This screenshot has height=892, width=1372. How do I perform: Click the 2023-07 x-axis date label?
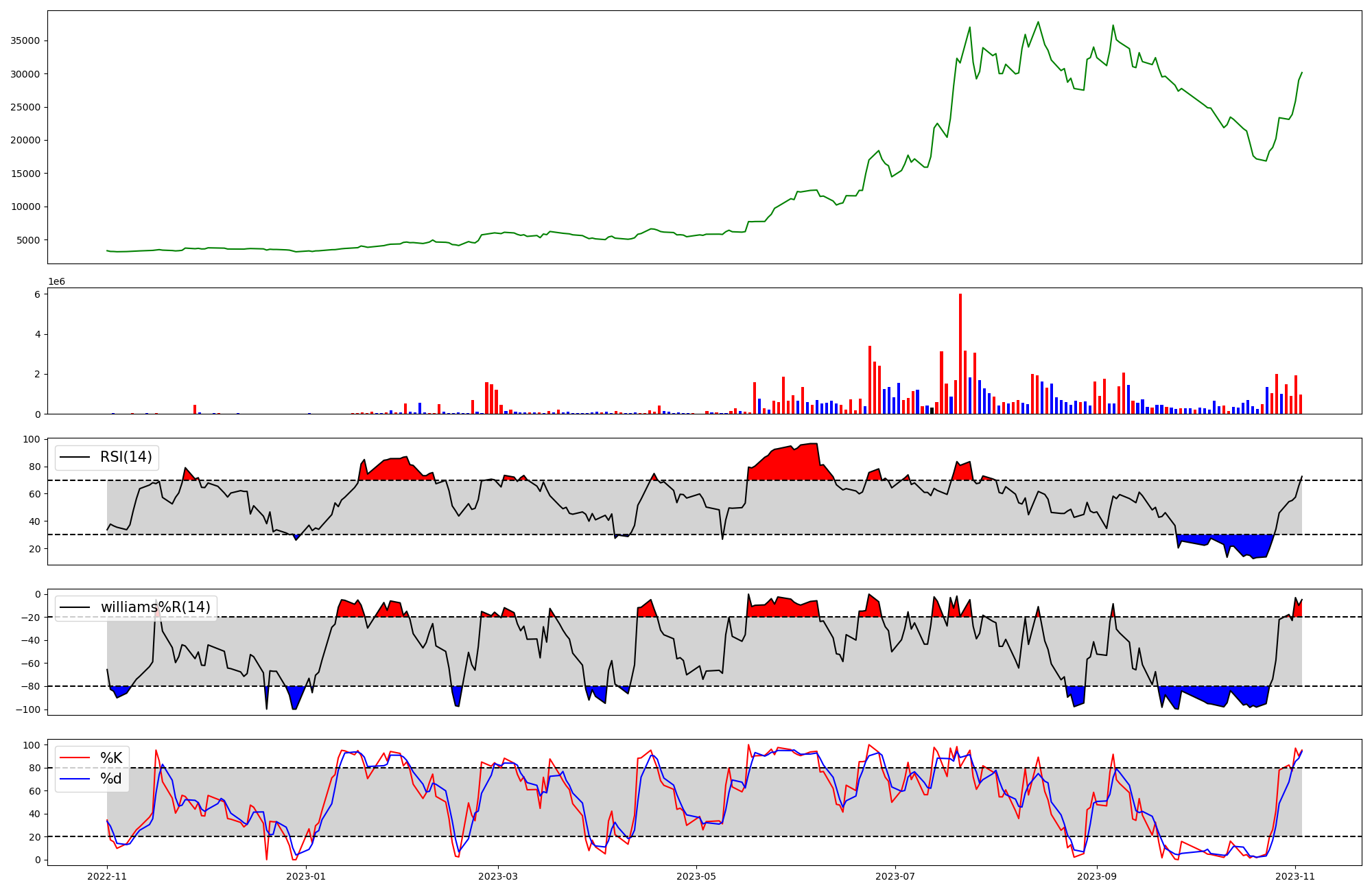895,876
